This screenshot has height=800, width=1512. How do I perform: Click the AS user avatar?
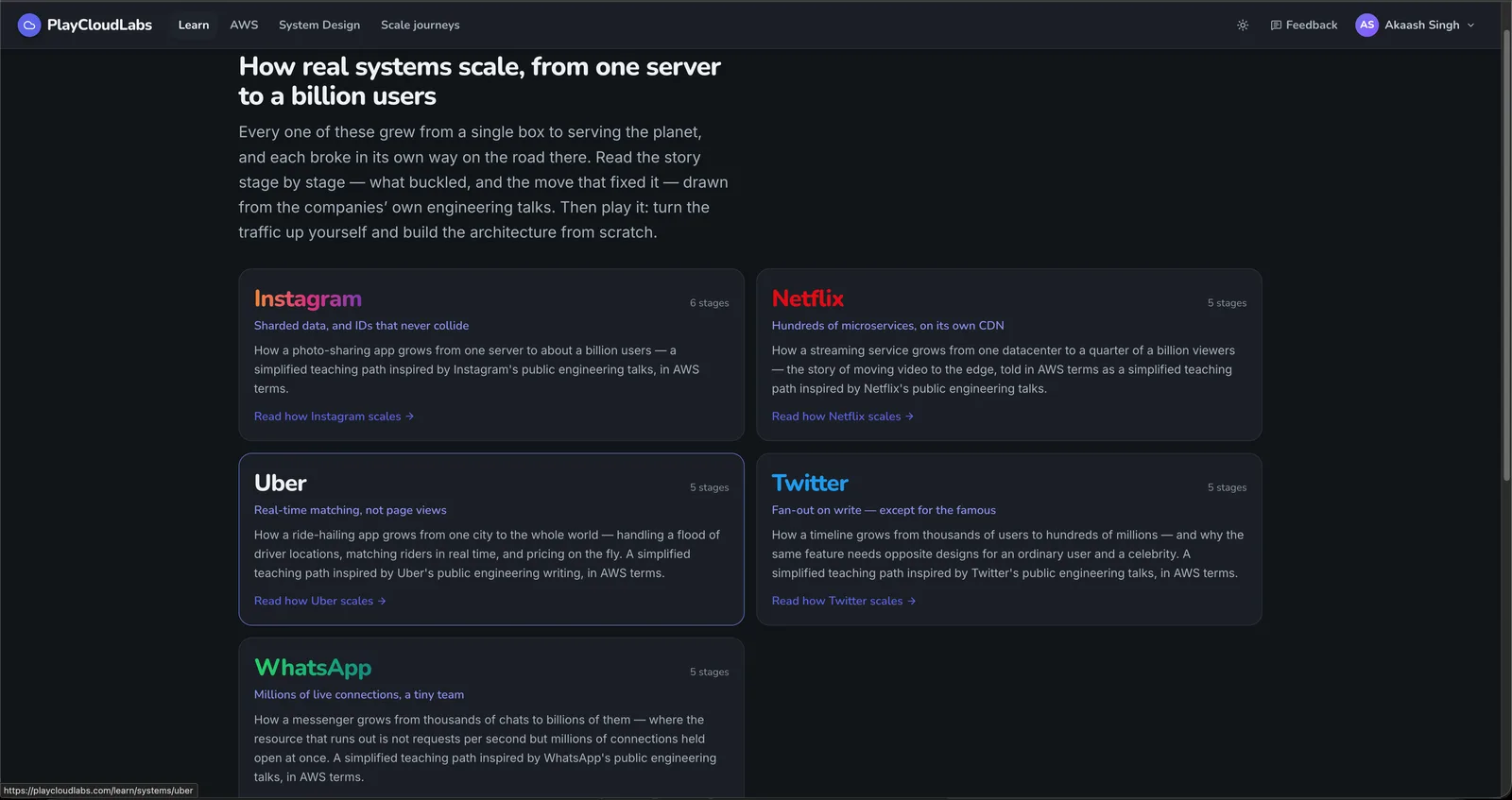pyautogui.click(x=1366, y=26)
